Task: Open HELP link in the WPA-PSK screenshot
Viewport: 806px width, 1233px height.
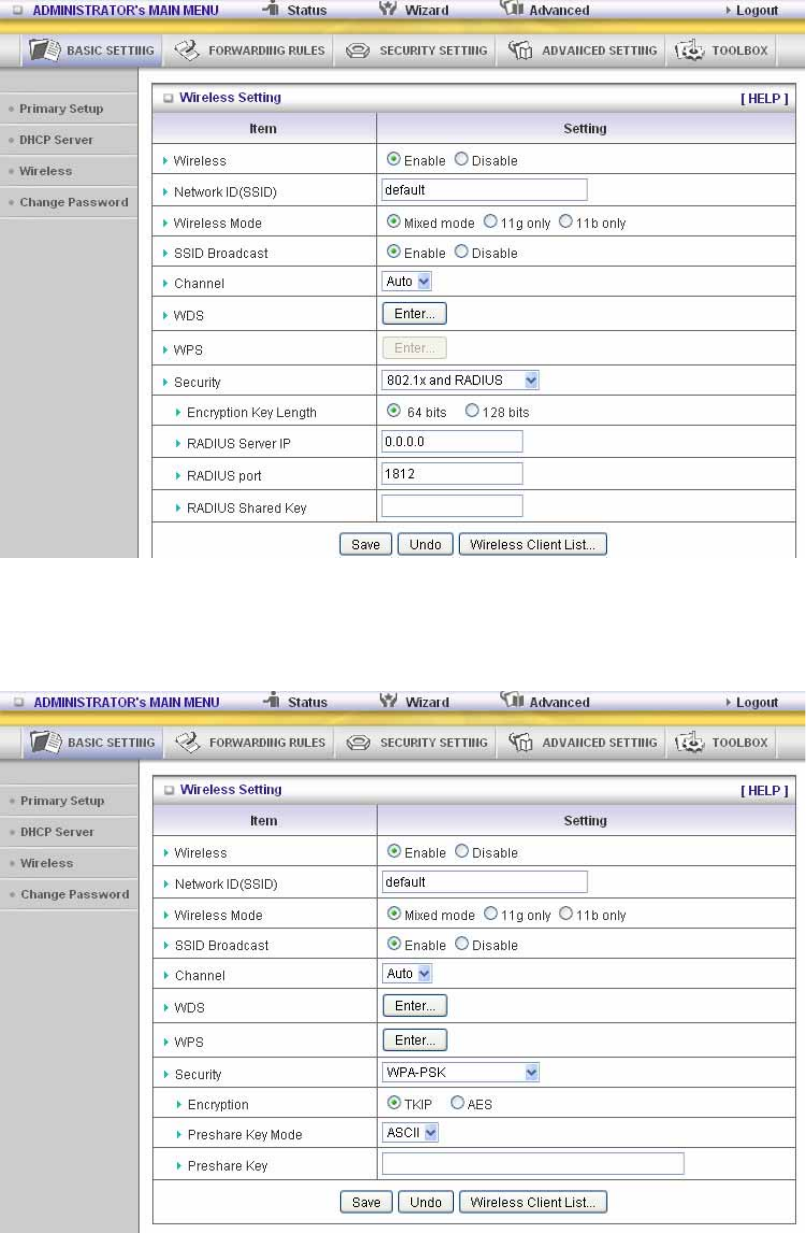Action: (x=765, y=790)
